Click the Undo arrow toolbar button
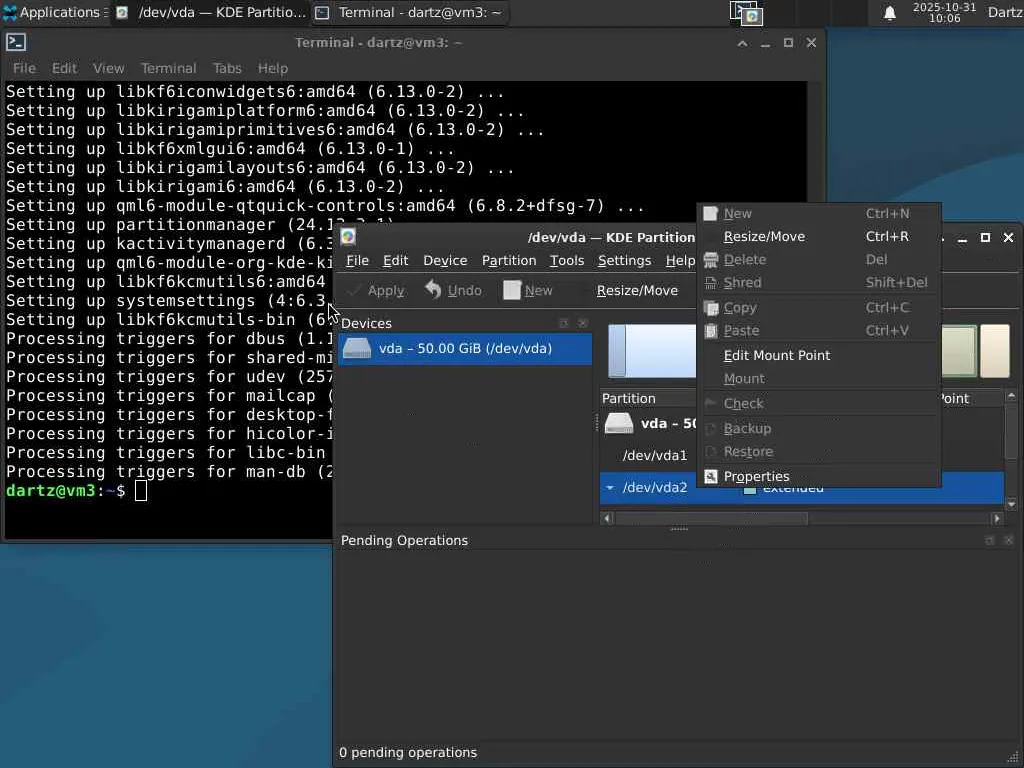This screenshot has height=768, width=1024. [x=453, y=291]
